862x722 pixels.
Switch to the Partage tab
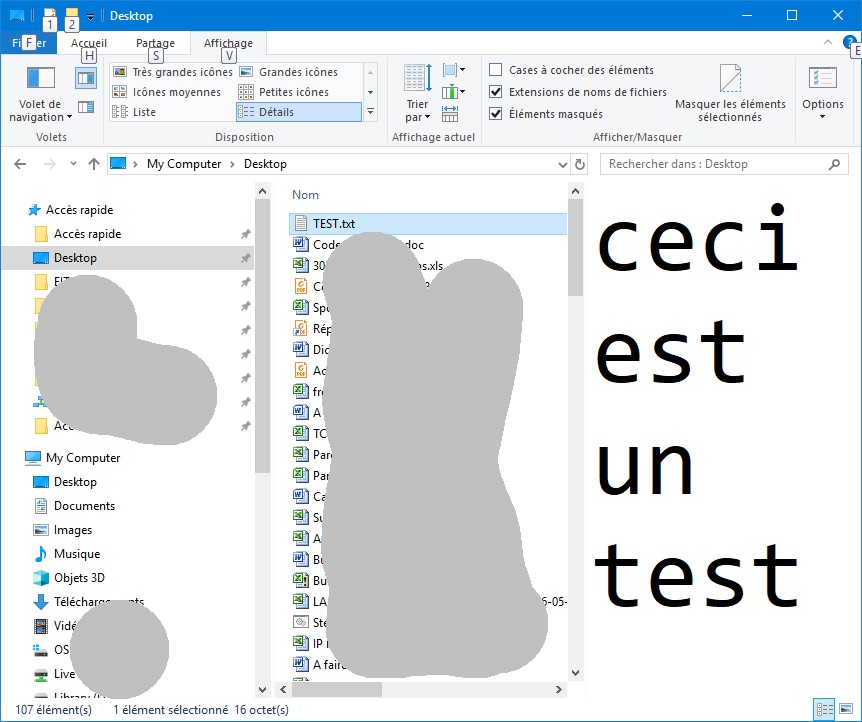pyautogui.click(x=156, y=42)
